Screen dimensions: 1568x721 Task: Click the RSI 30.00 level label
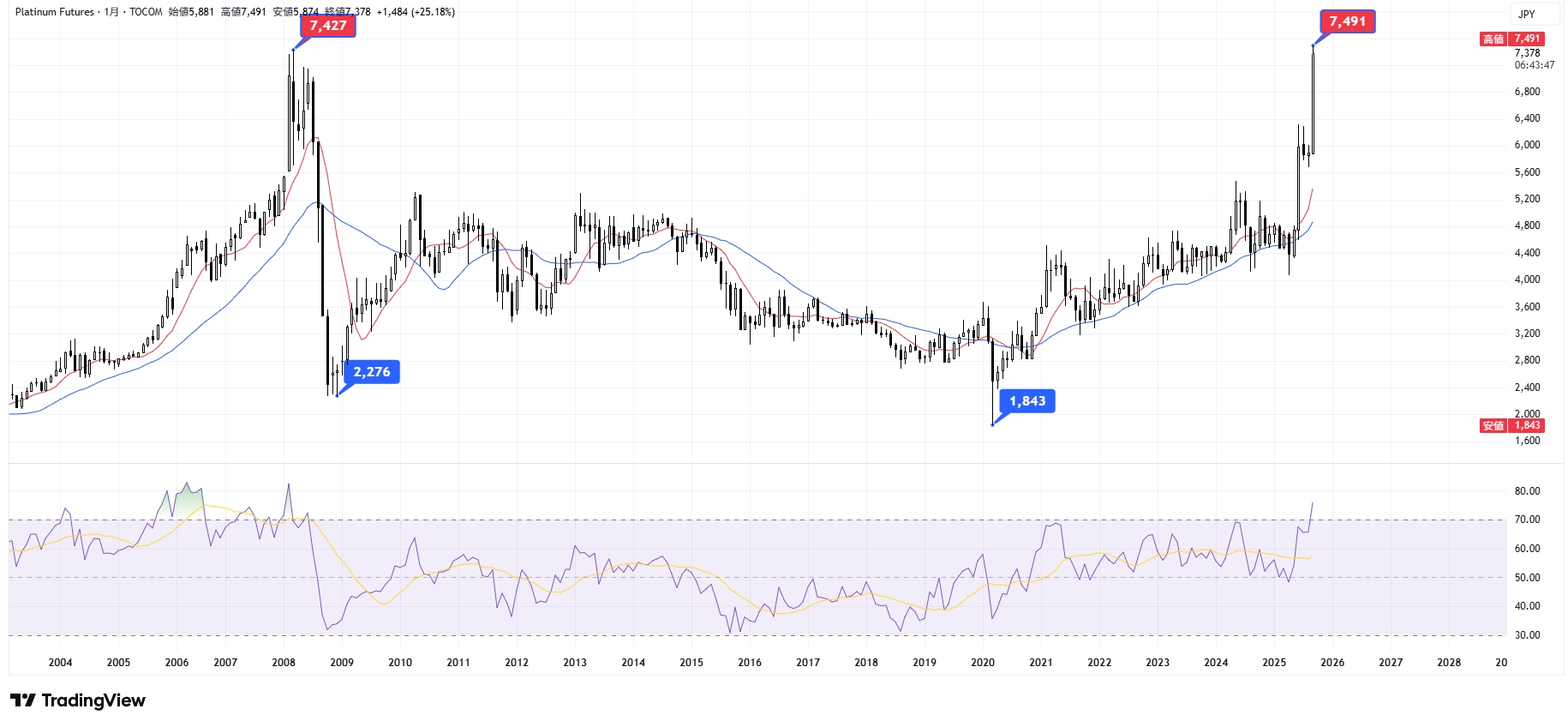(1527, 635)
